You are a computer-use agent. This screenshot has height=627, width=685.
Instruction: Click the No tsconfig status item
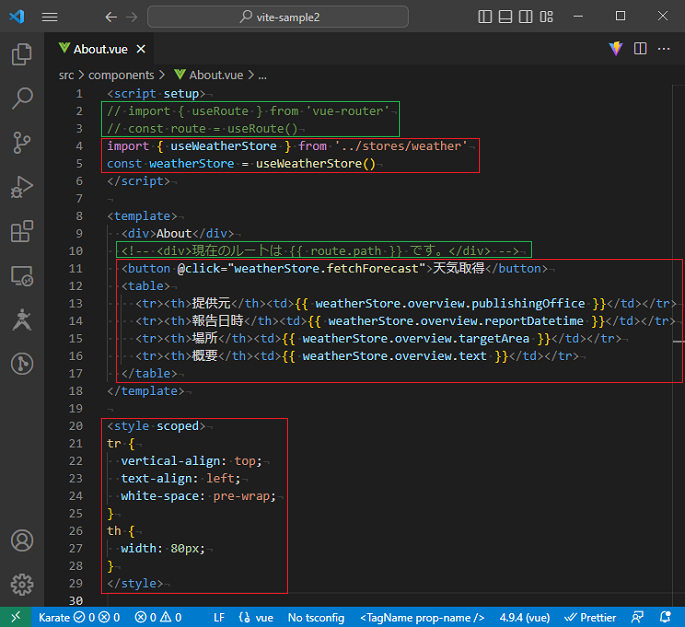tap(316, 617)
